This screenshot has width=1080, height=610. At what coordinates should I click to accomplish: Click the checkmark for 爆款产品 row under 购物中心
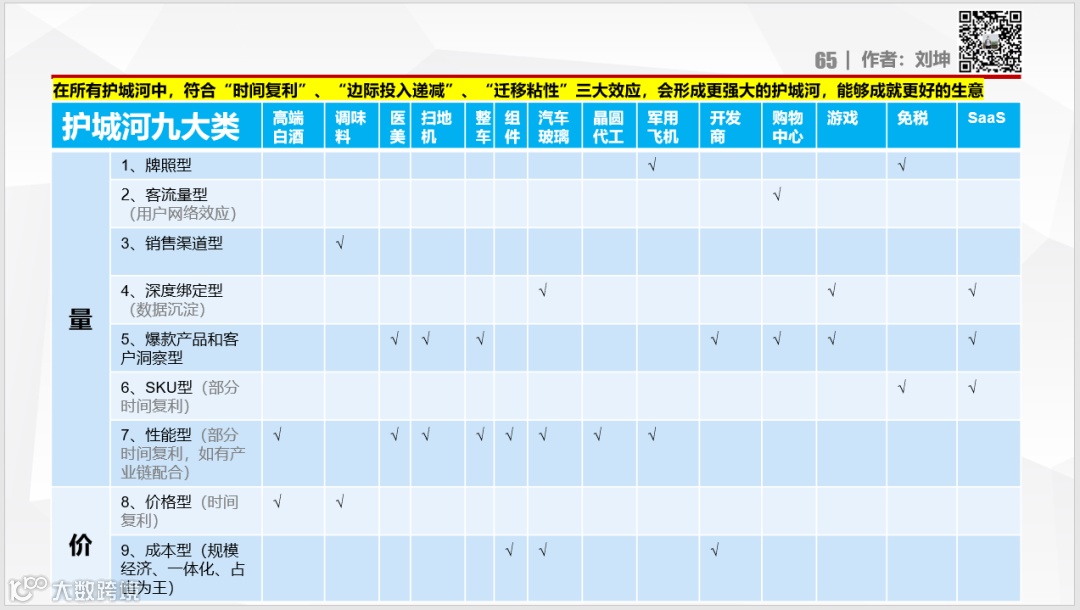coord(777,339)
